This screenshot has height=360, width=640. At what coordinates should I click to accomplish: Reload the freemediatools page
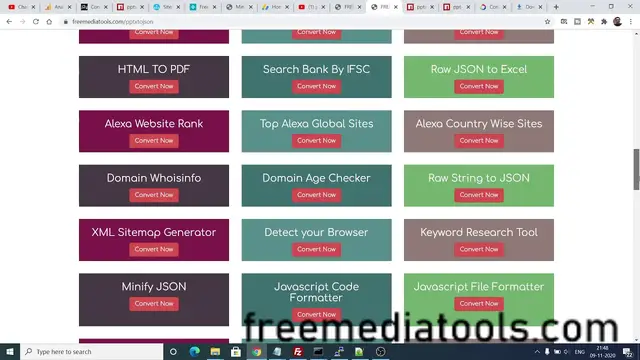tap(36, 22)
